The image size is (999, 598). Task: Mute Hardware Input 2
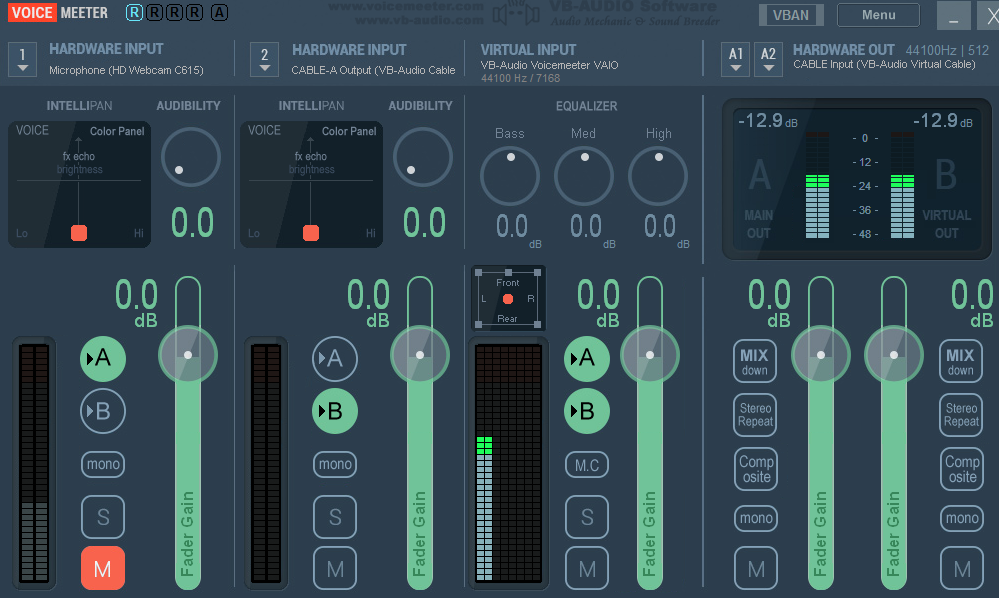pyautogui.click(x=334, y=568)
